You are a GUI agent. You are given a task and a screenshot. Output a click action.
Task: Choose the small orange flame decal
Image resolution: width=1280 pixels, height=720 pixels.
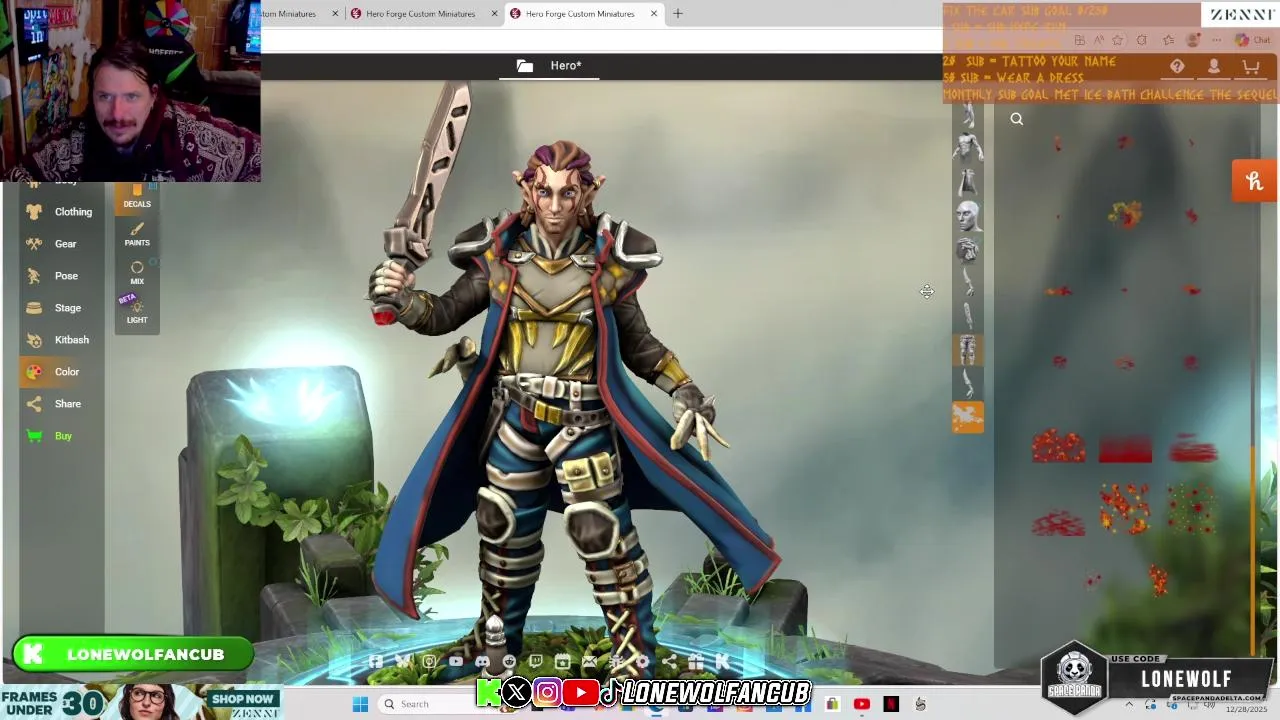click(x=1158, y=580)
